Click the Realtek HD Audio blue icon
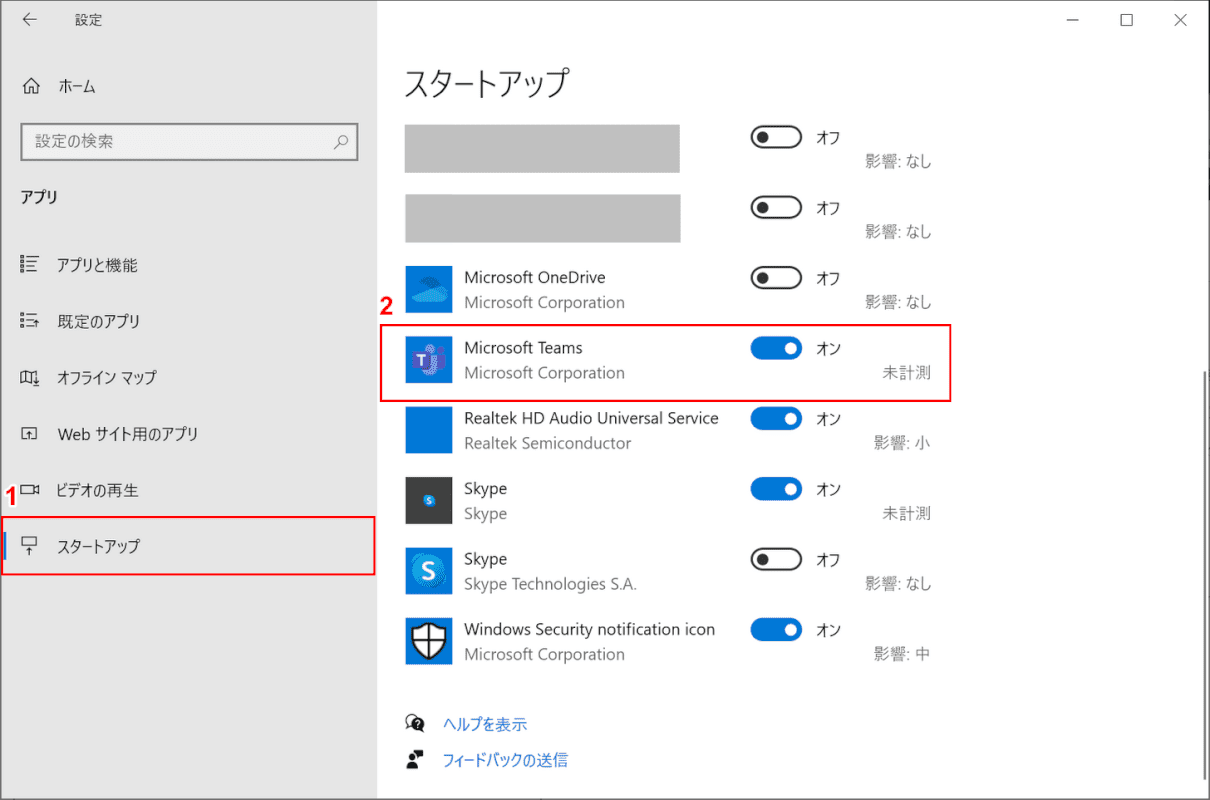The width and height of the screenshot is (1210, 800). coord(429,430)
